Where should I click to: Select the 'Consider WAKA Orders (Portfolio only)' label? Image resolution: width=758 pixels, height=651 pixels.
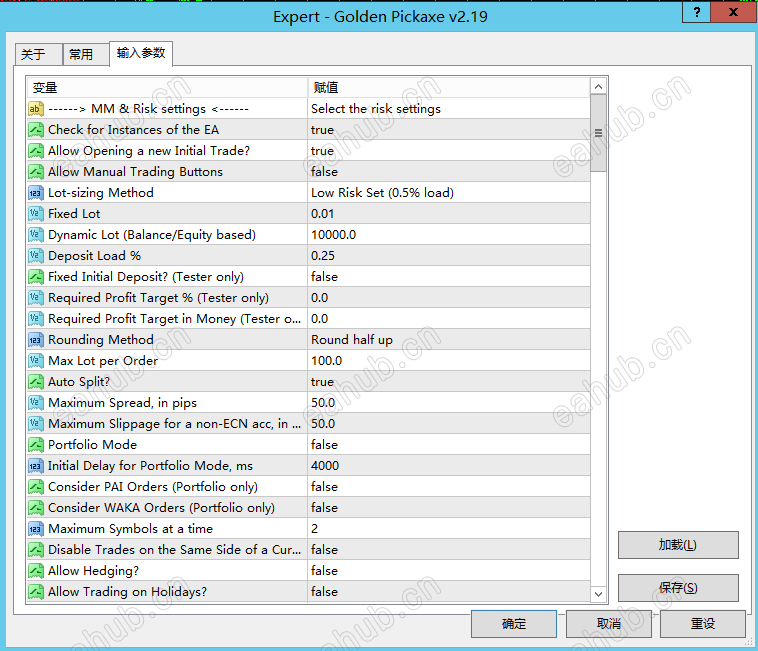tap(161, 508)
